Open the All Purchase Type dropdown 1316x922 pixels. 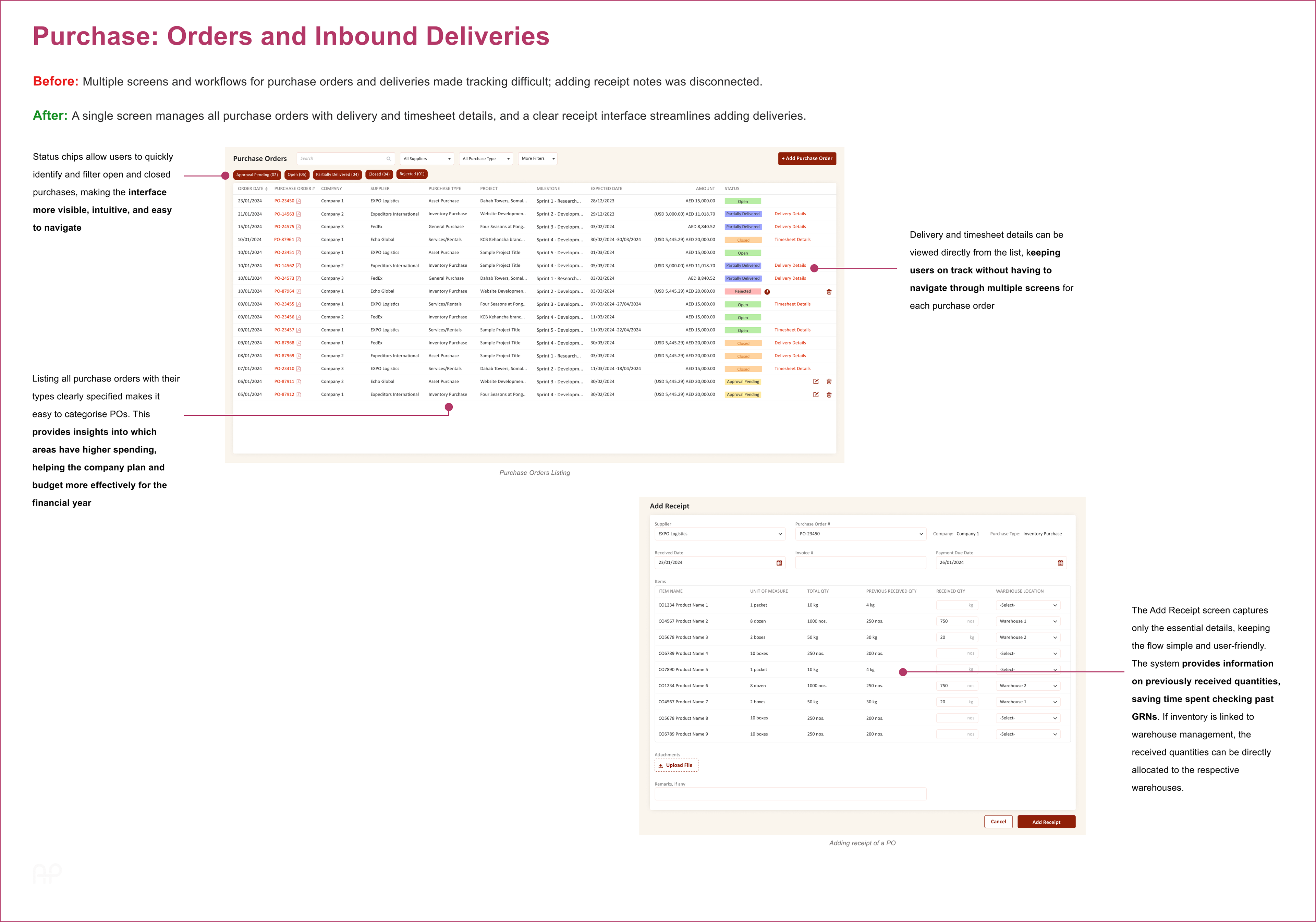486,159
